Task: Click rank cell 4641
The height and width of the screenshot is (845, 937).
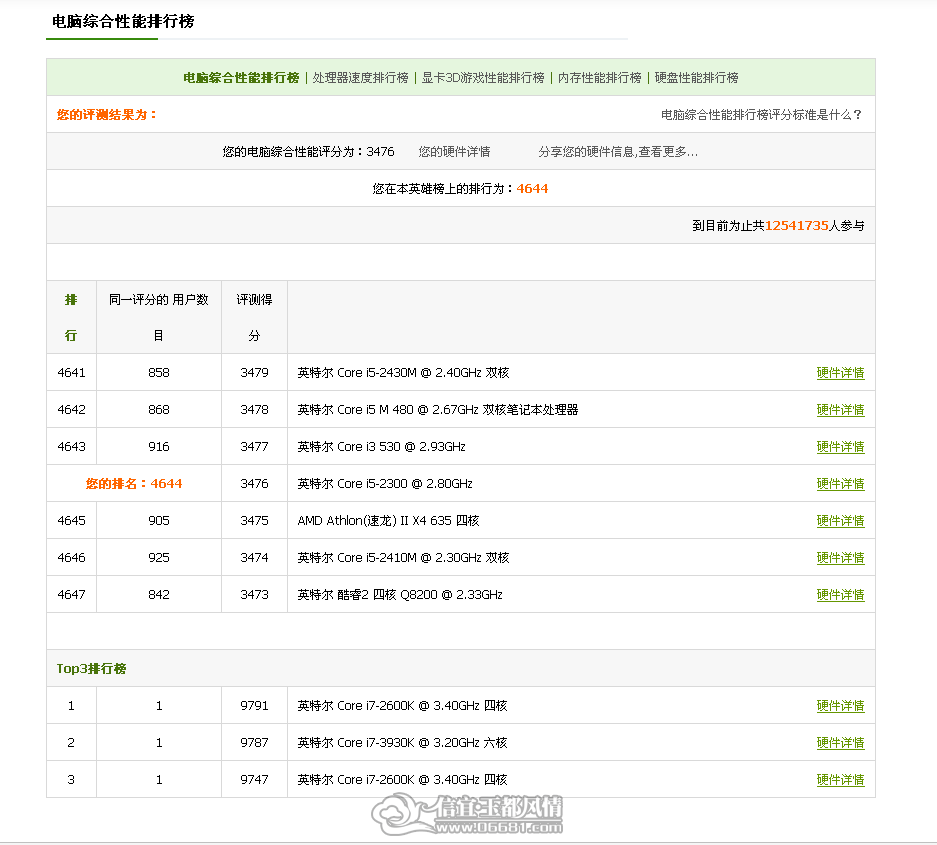Action: [x=71, y=373]
